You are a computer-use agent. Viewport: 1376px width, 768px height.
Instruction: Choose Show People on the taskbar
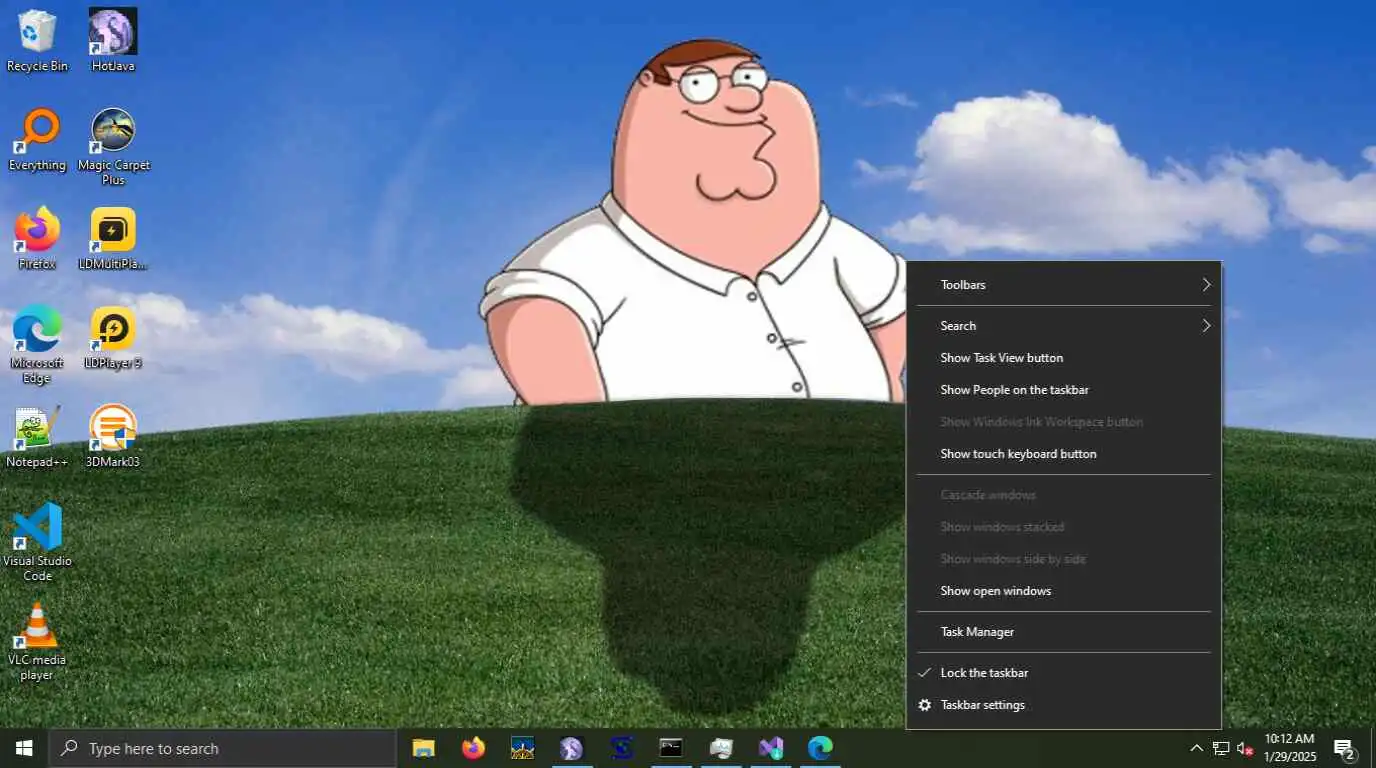tap(1064, 390)
